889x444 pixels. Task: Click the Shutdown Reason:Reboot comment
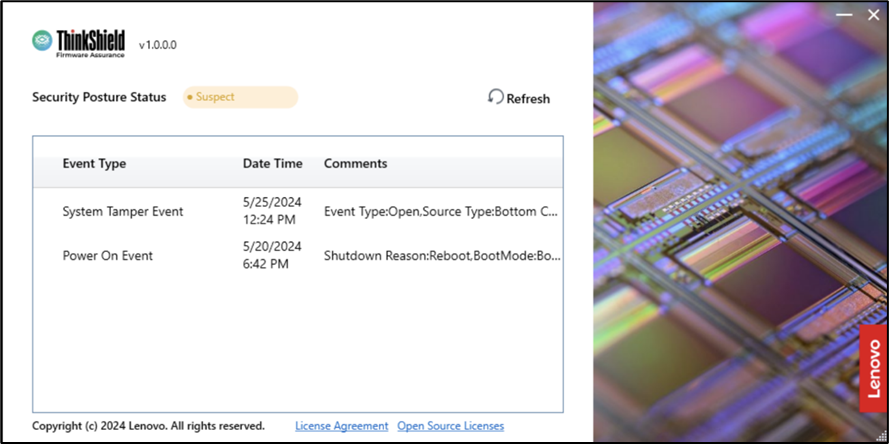point(442,256)
